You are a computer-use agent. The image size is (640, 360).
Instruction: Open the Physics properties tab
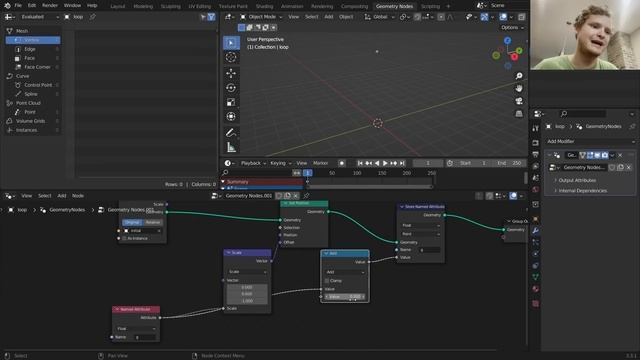[536, 254]
